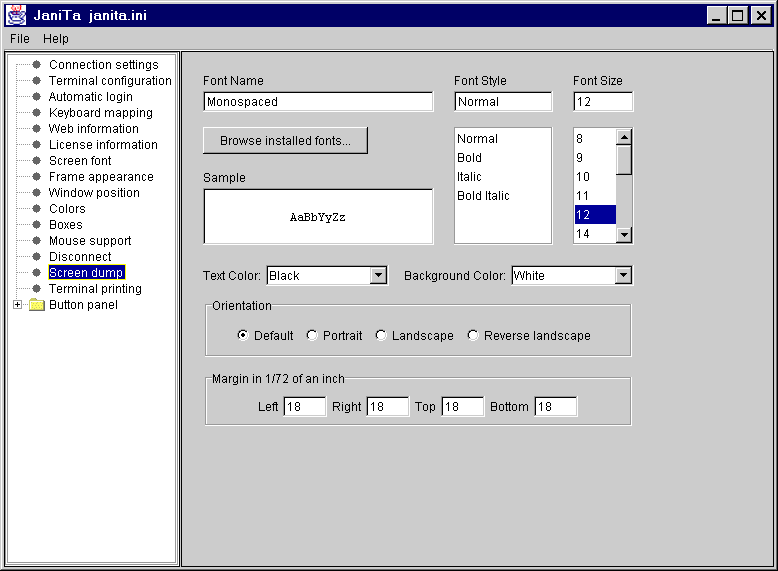Open the Help menu
This screenshot has width=778, height=571.
pos(56,39)
